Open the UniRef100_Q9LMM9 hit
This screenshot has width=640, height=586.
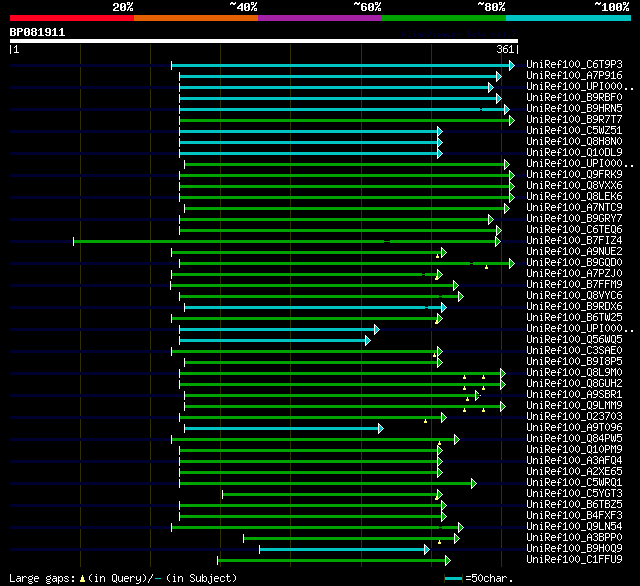574,406
